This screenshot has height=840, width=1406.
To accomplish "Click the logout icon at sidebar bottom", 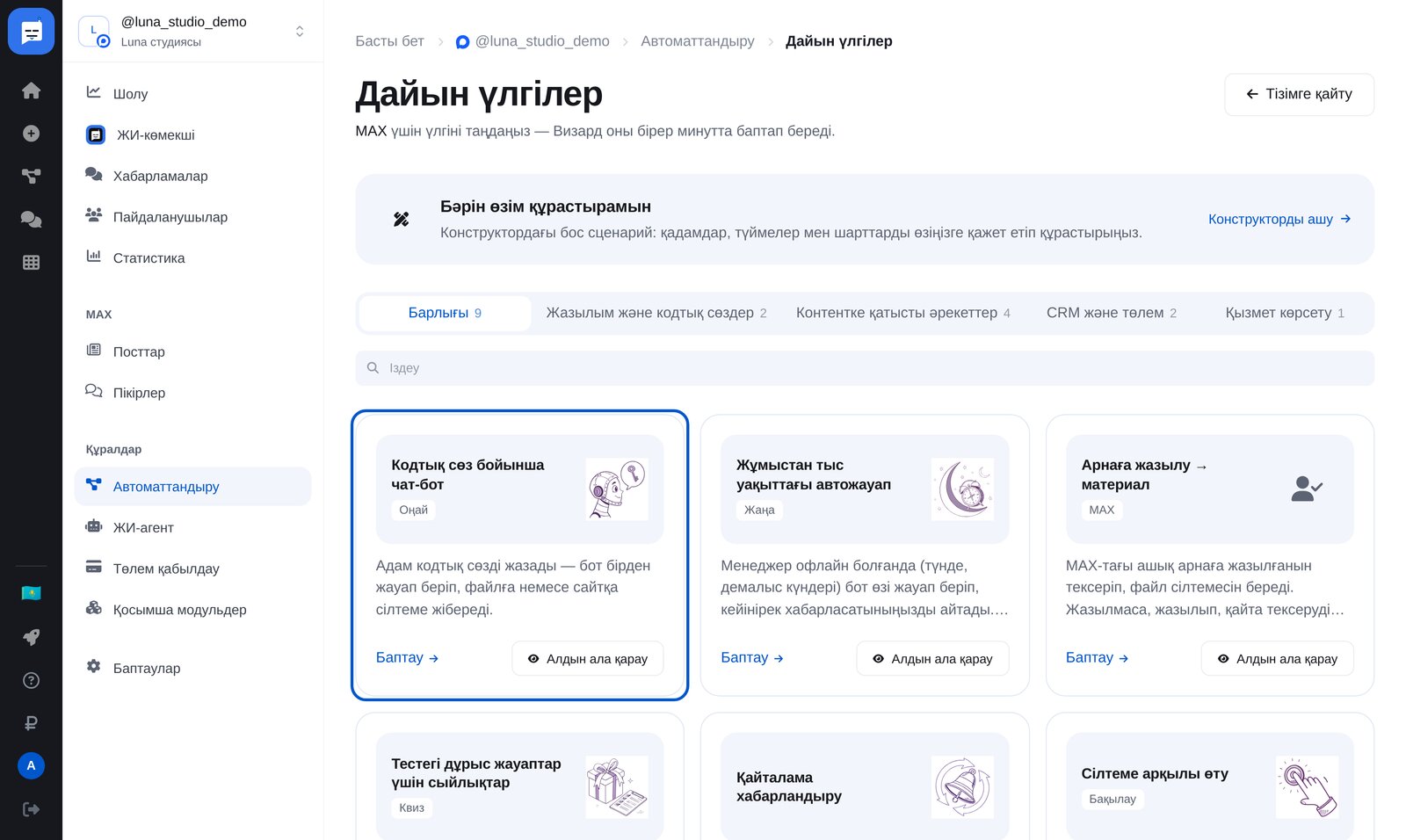I will point(31,809).
